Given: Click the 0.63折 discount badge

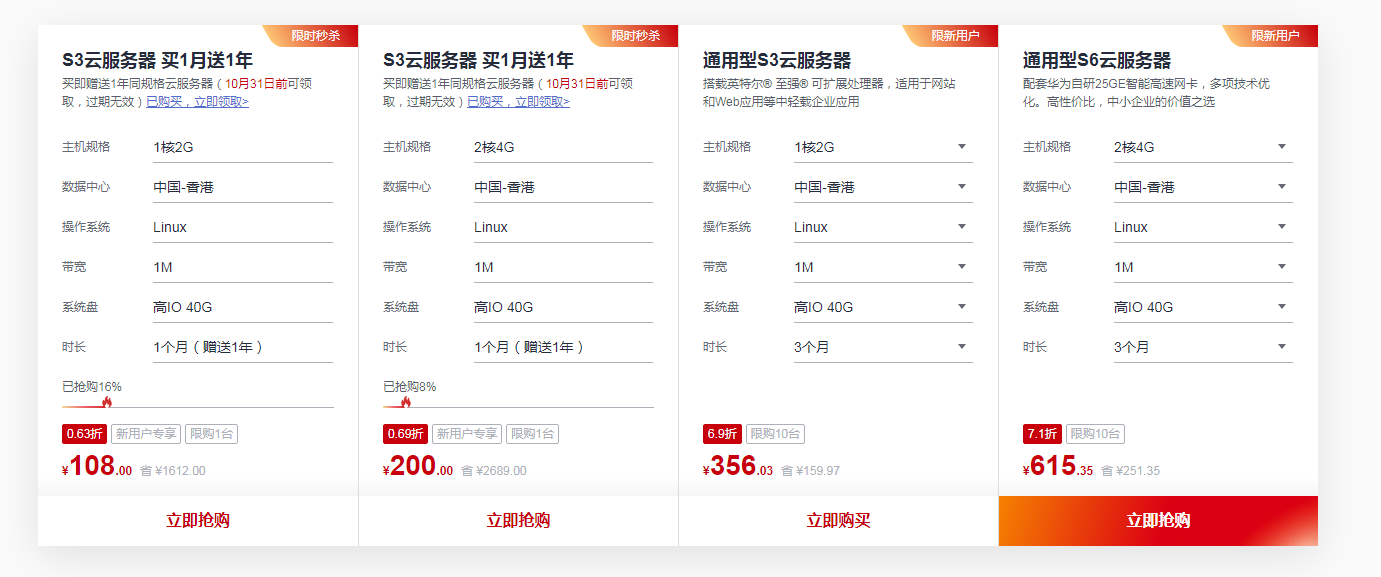Looking at the screenshot, I should 84,434.
